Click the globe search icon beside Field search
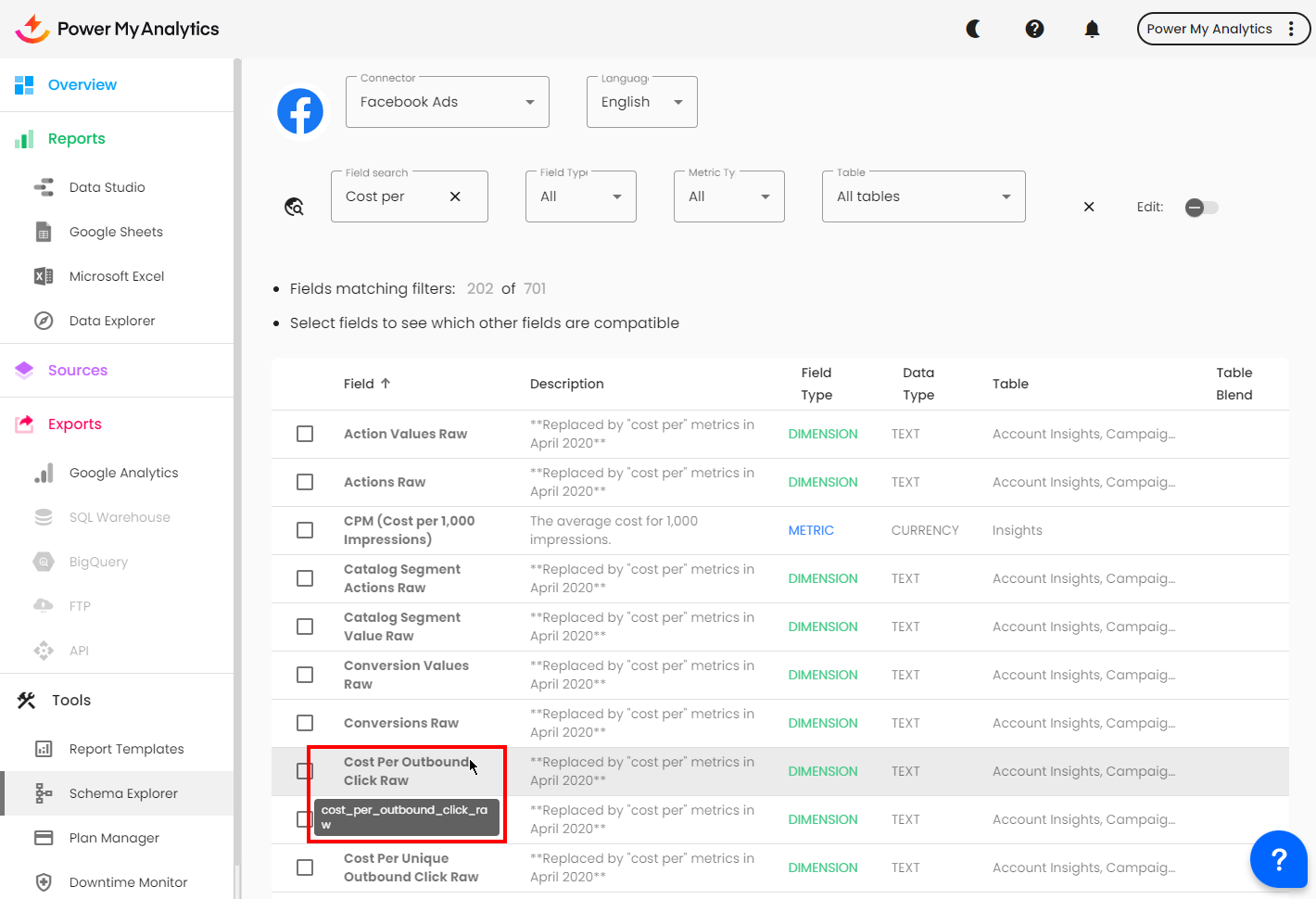 tap(295, 207)
